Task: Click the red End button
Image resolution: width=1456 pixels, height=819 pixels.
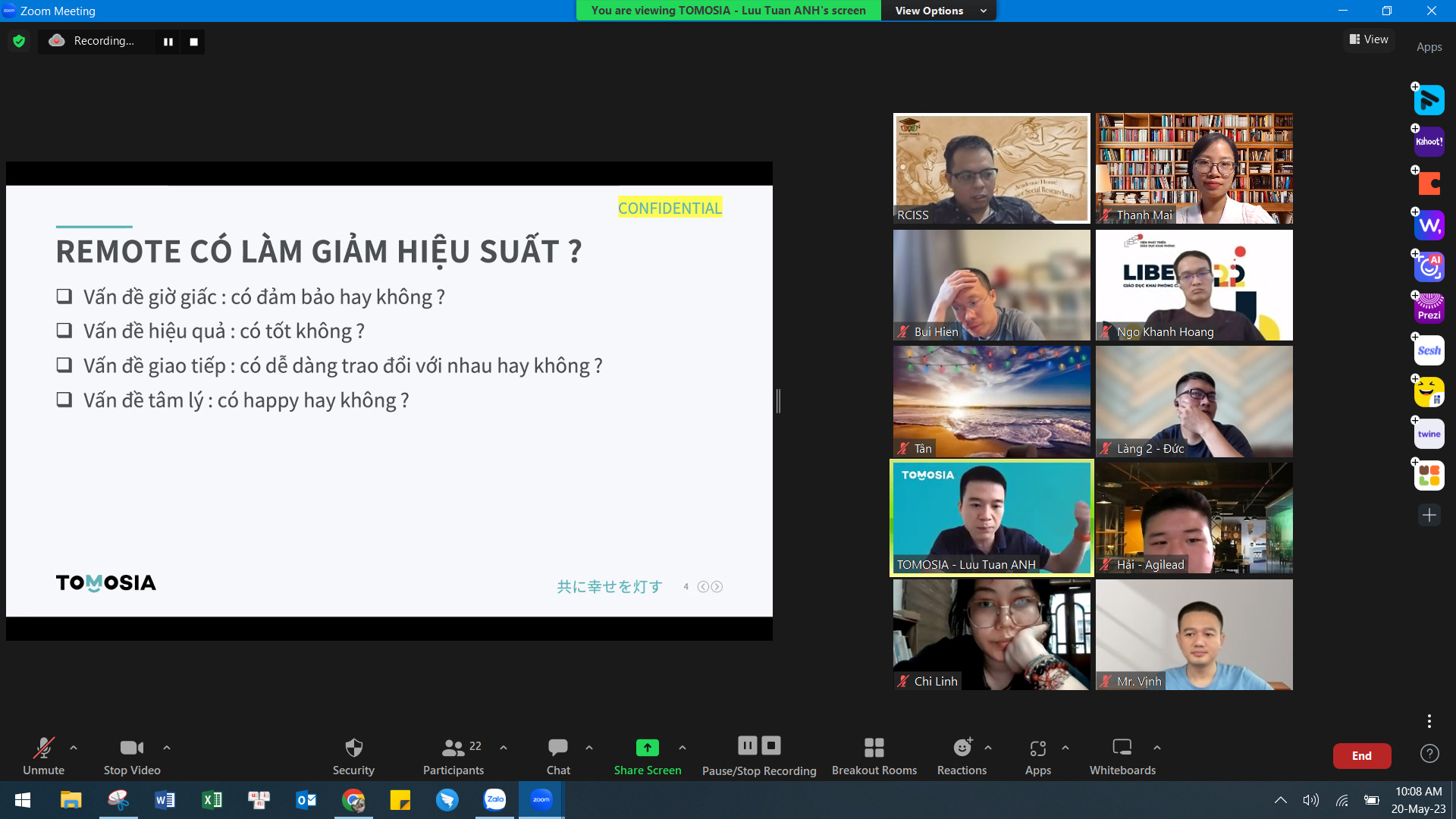Action: pyautogui.click(x=1361, y=755)
